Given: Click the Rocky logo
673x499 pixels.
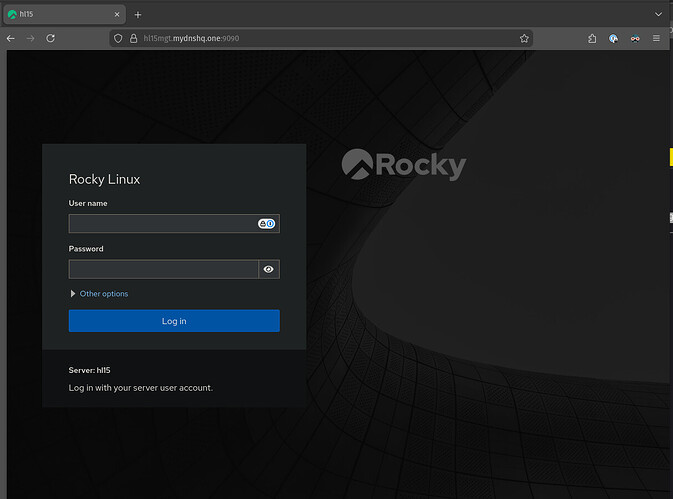Looking at the screenshot, I should 404,165.
